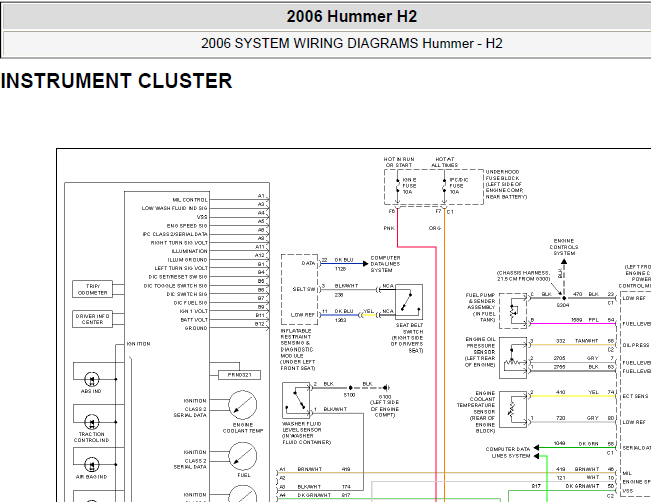Click the fuel pump sender resistor symbol
Image resolution: width=651 pixels, height=502 pixels.
513,311
